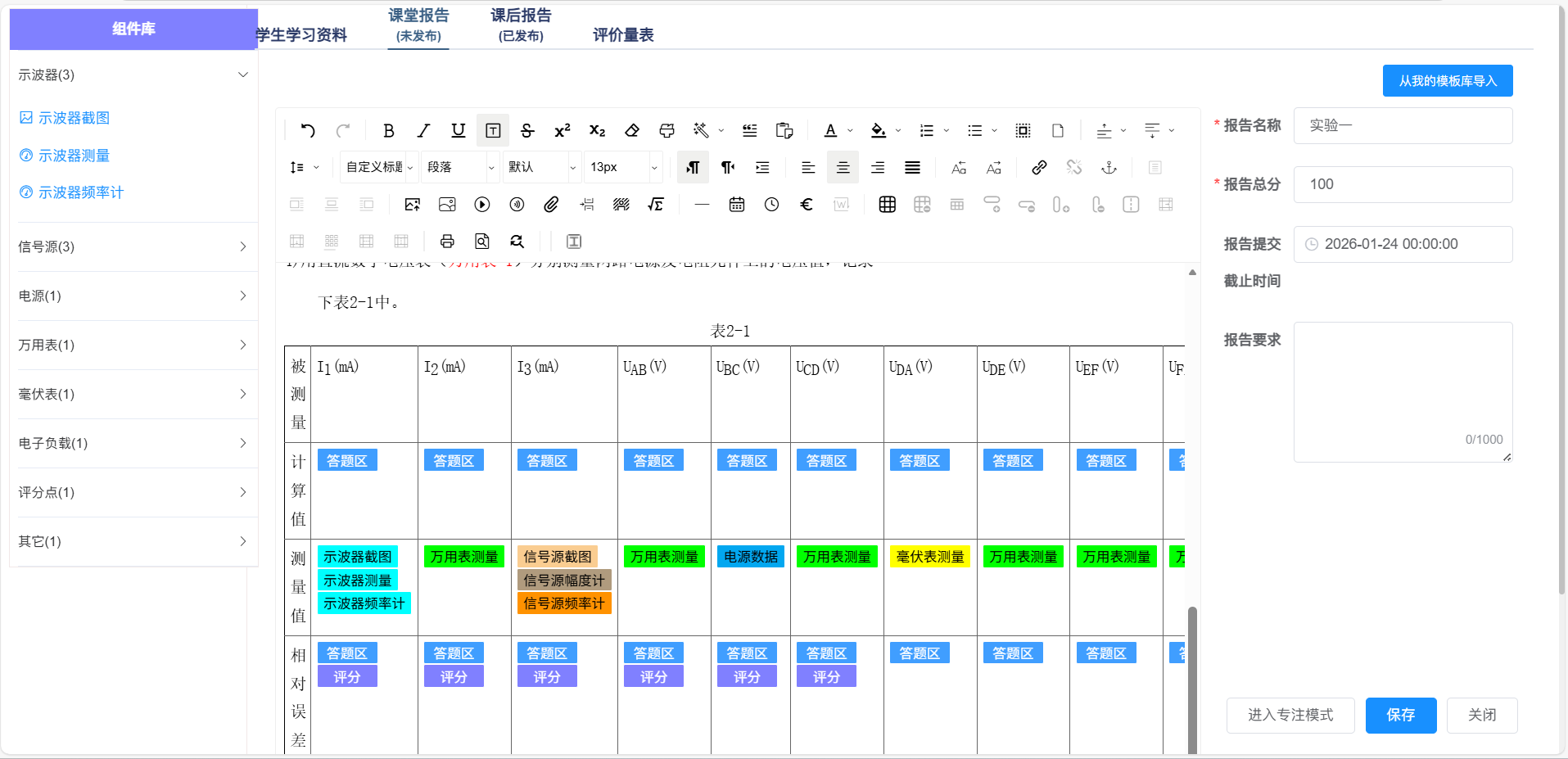Toggle underline formatting
The width and height of the screenshot is (1568, 759).
[458, 130]
